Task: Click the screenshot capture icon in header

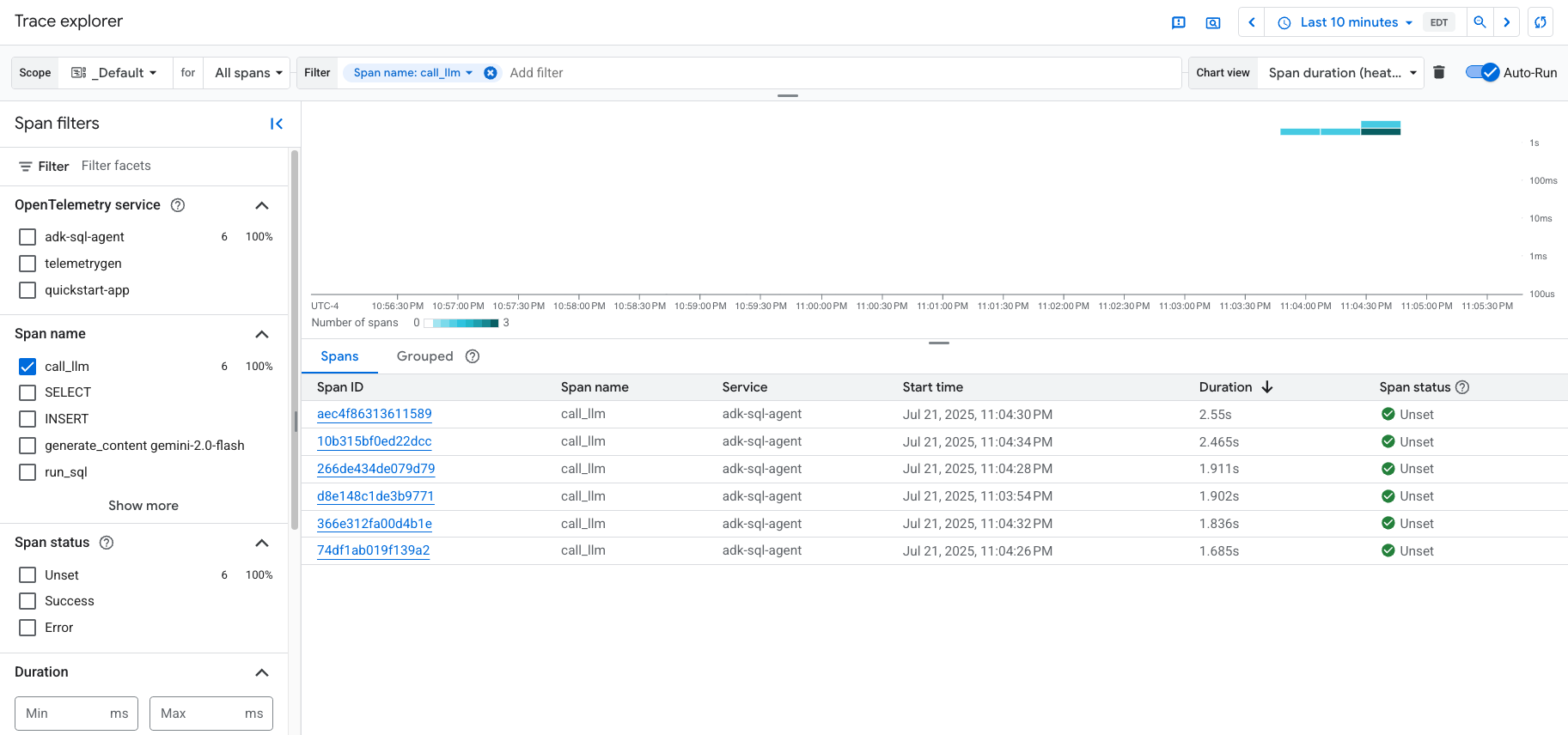Action: (1213, 23)
